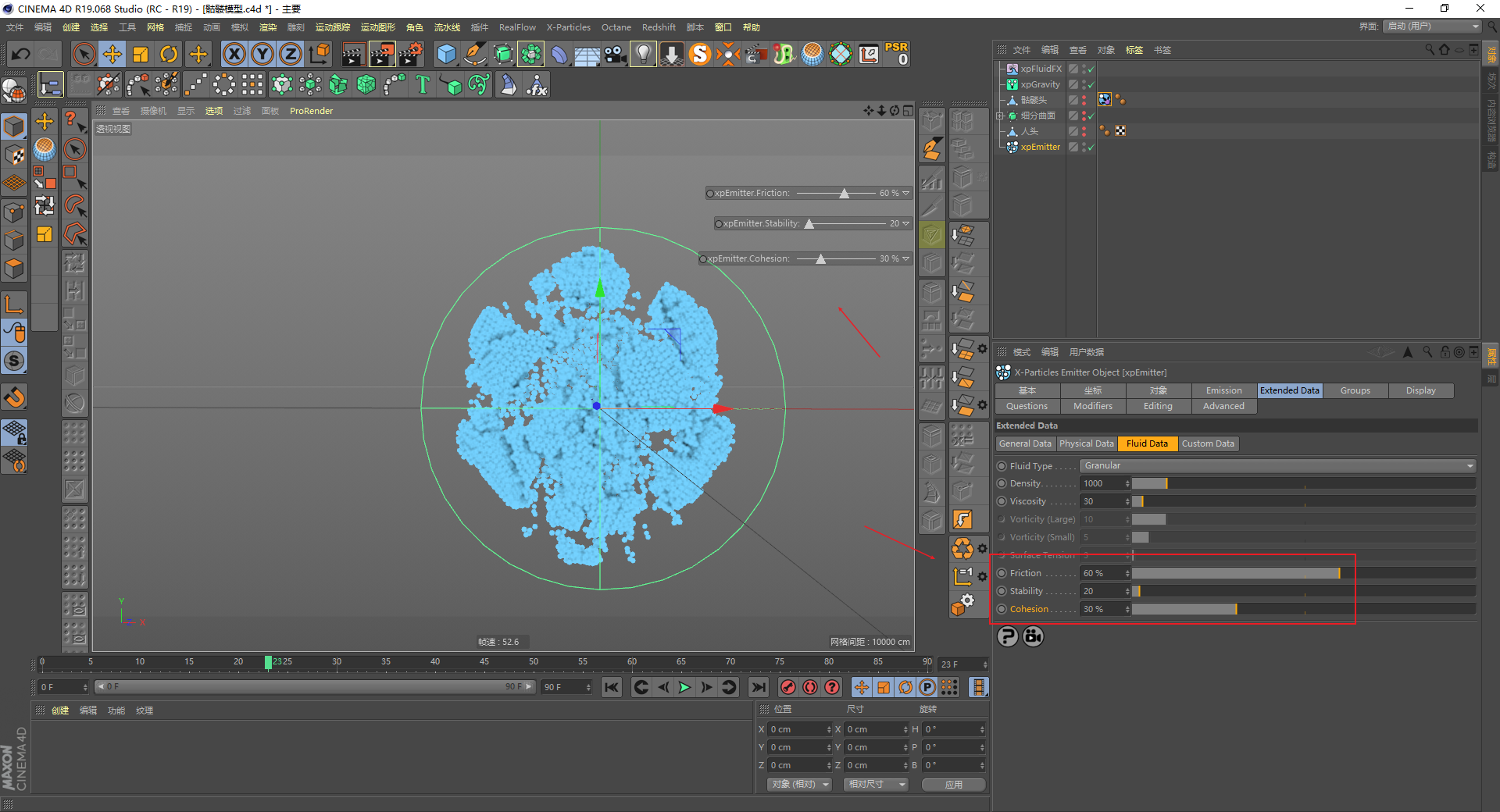Click the Viscosity value stepper
Viewport: 1500px width, 812px height.
1127,501
